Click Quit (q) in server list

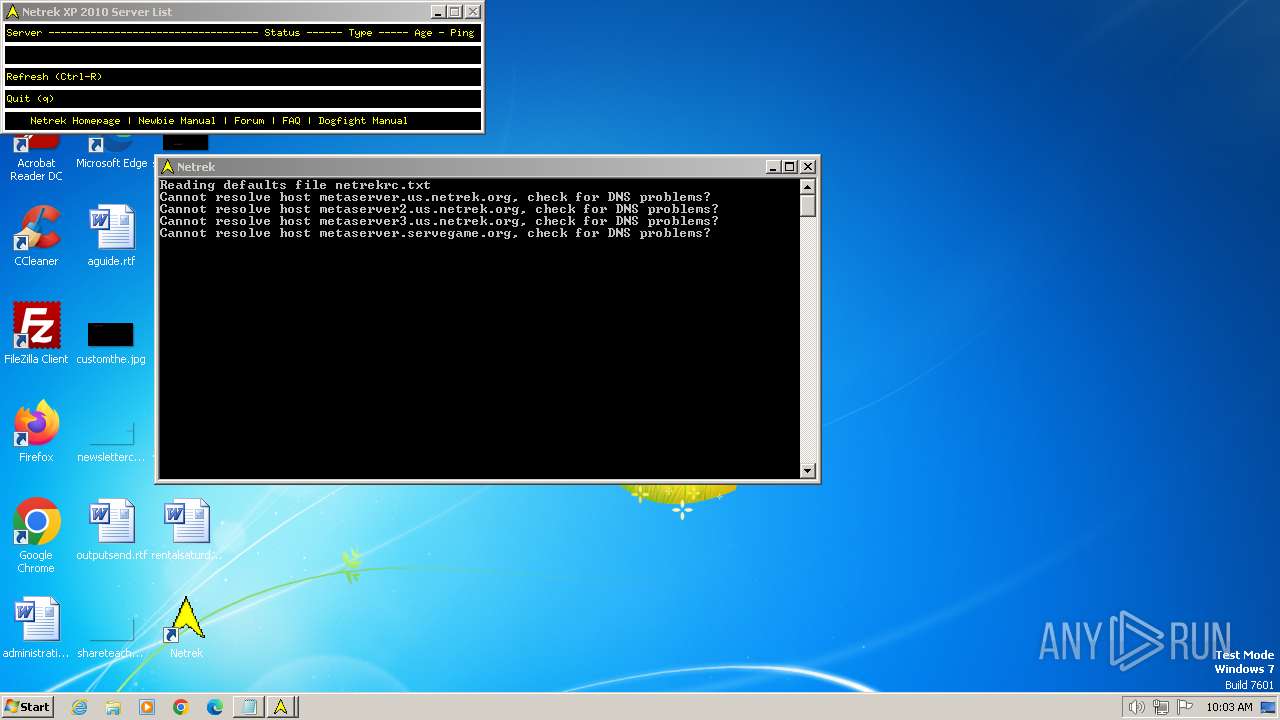click(243, 99)
